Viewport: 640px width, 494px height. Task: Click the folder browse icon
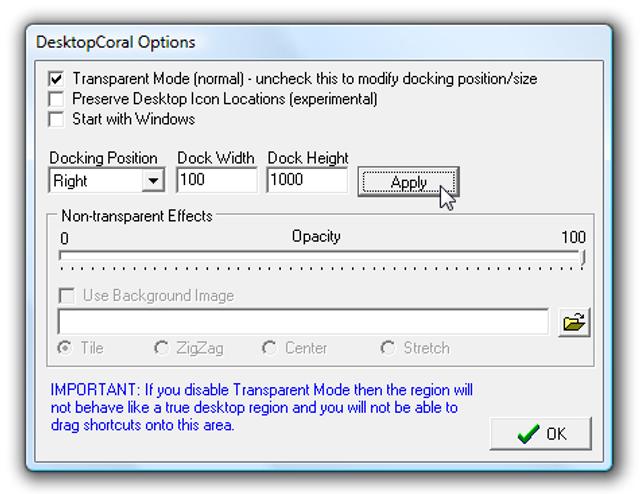tap(574, 322)
